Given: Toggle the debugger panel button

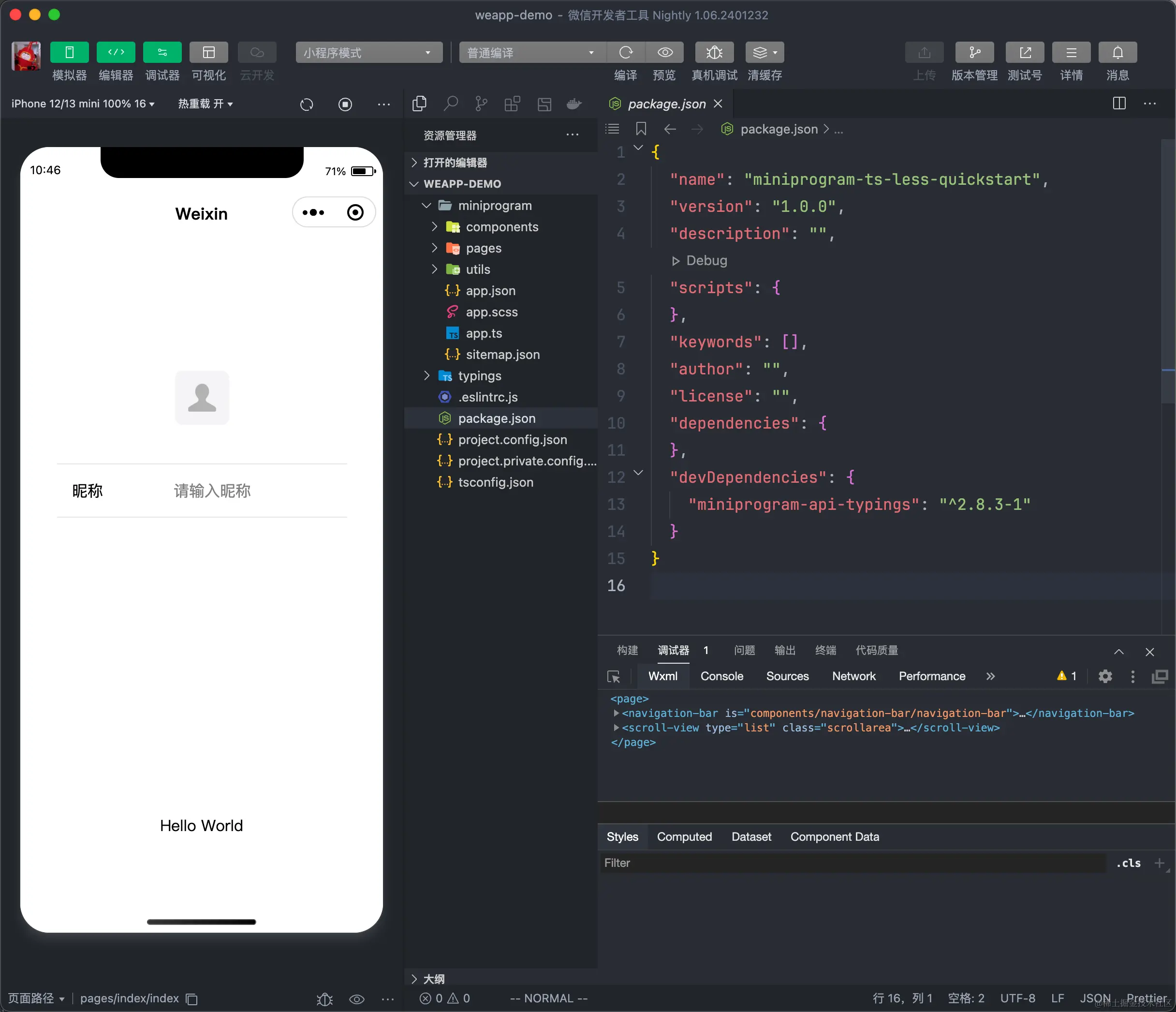Looking at the screenshot, I should coord(162,52).
